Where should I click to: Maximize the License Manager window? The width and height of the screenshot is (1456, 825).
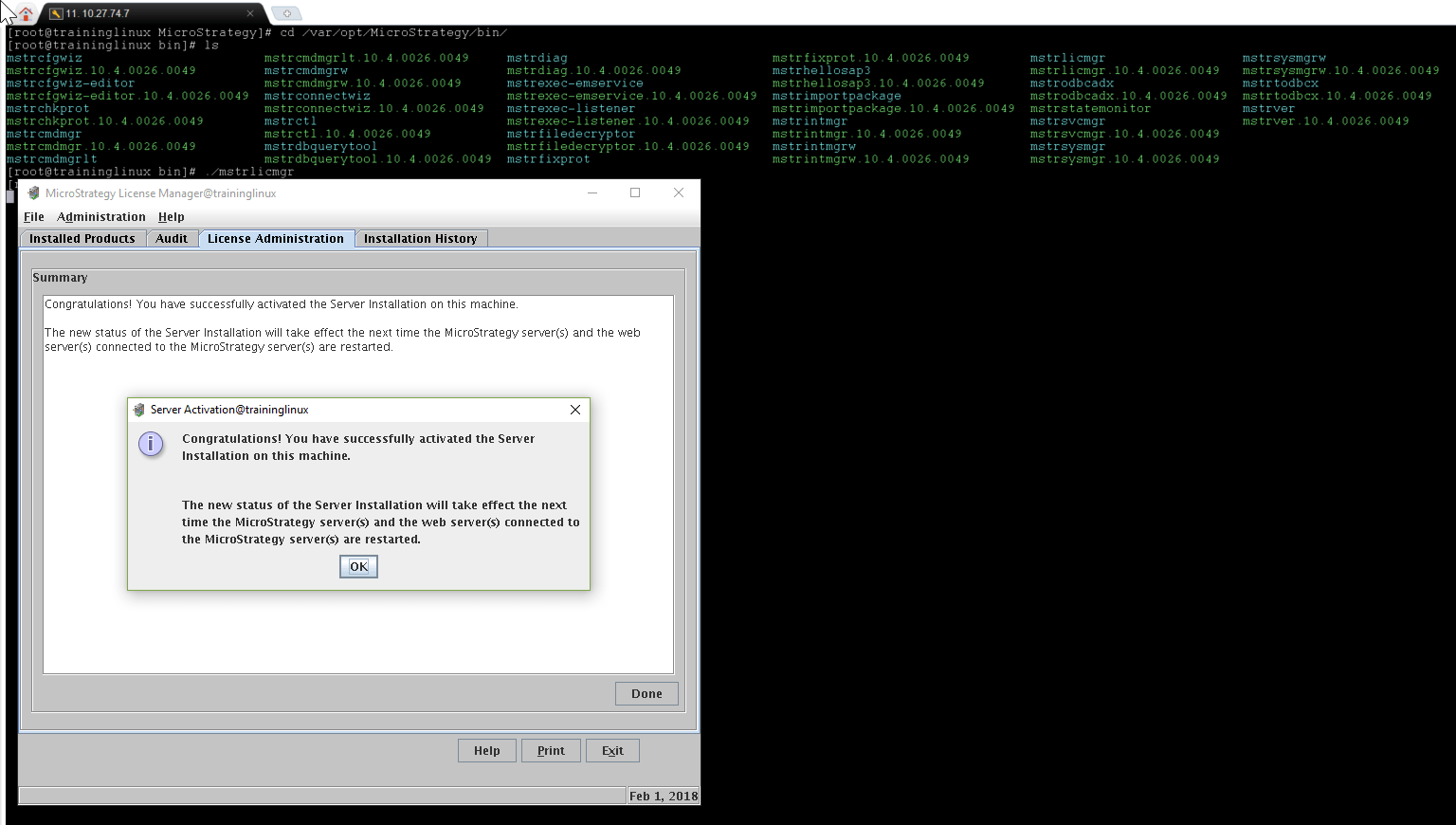point(635,192)
